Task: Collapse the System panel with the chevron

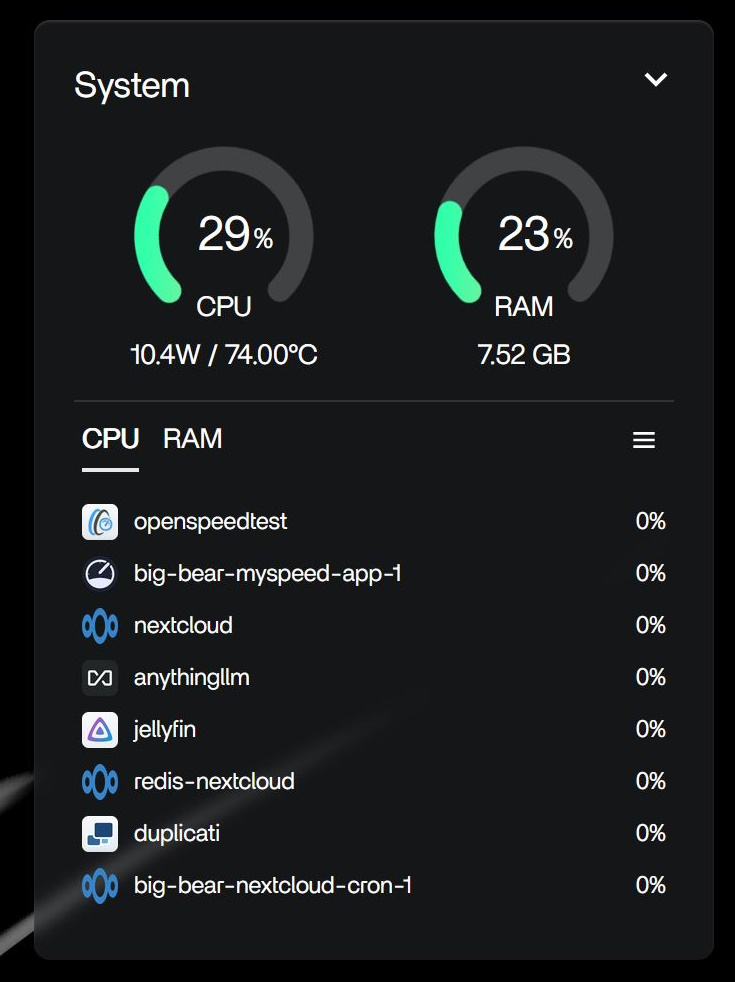Action: tap(656, 80)
